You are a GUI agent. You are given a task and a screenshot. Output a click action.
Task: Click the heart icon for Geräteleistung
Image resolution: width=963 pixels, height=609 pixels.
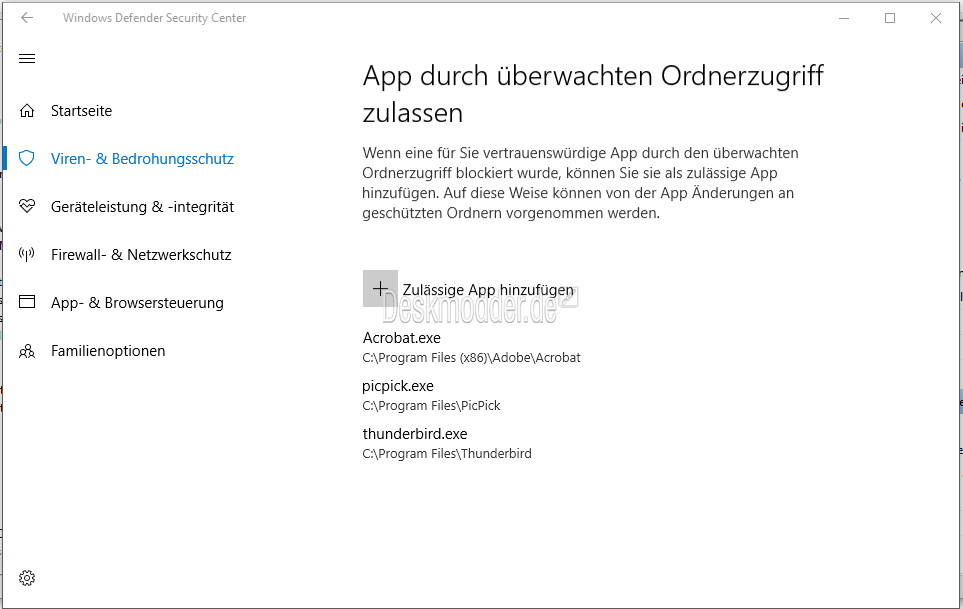[27, 206]
